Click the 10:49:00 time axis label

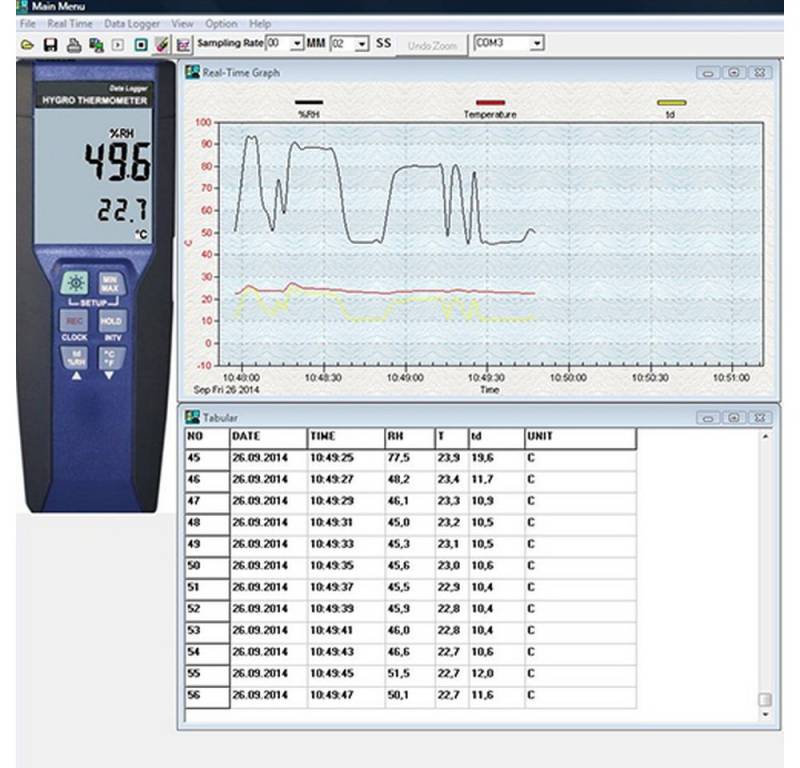point(405,378)
